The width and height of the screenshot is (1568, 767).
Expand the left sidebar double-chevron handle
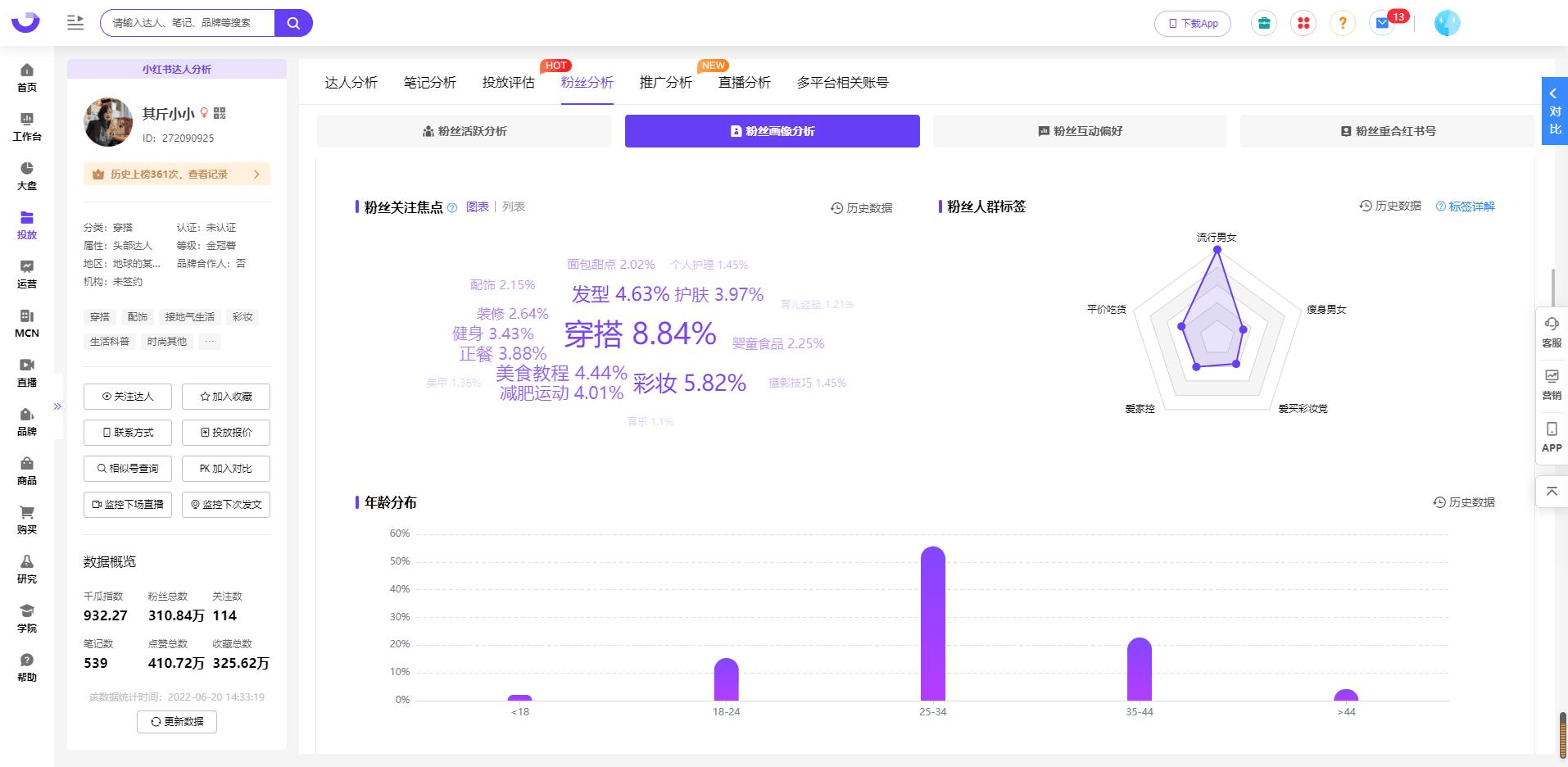[x=57, y=406]
